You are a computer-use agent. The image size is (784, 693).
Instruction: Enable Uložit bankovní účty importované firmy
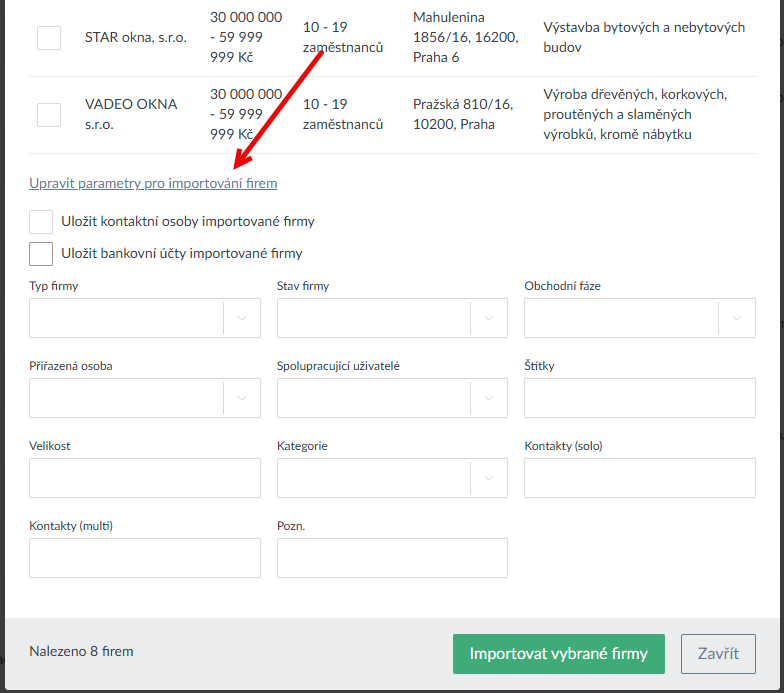pos(41,254)
